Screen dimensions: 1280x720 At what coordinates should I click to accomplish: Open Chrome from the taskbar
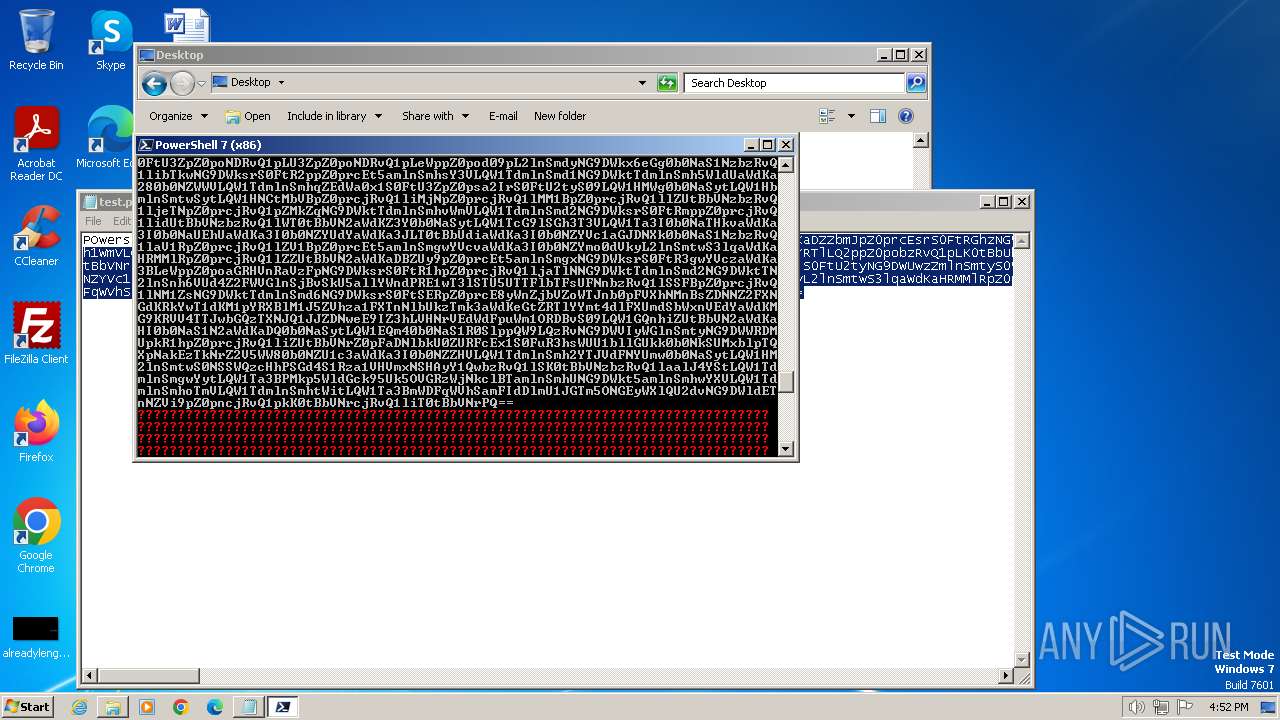(181, 707)
